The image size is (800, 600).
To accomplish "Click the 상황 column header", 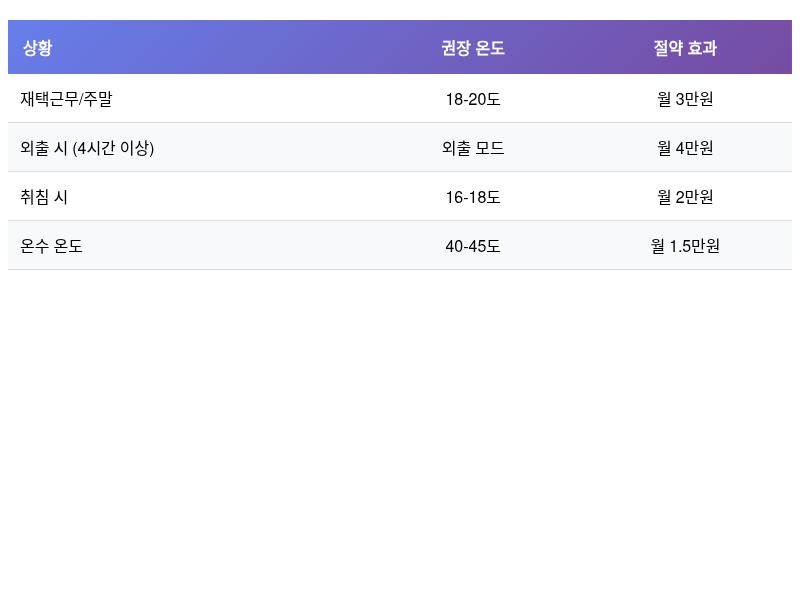I will pyautogui.click(x=36, y=47).
